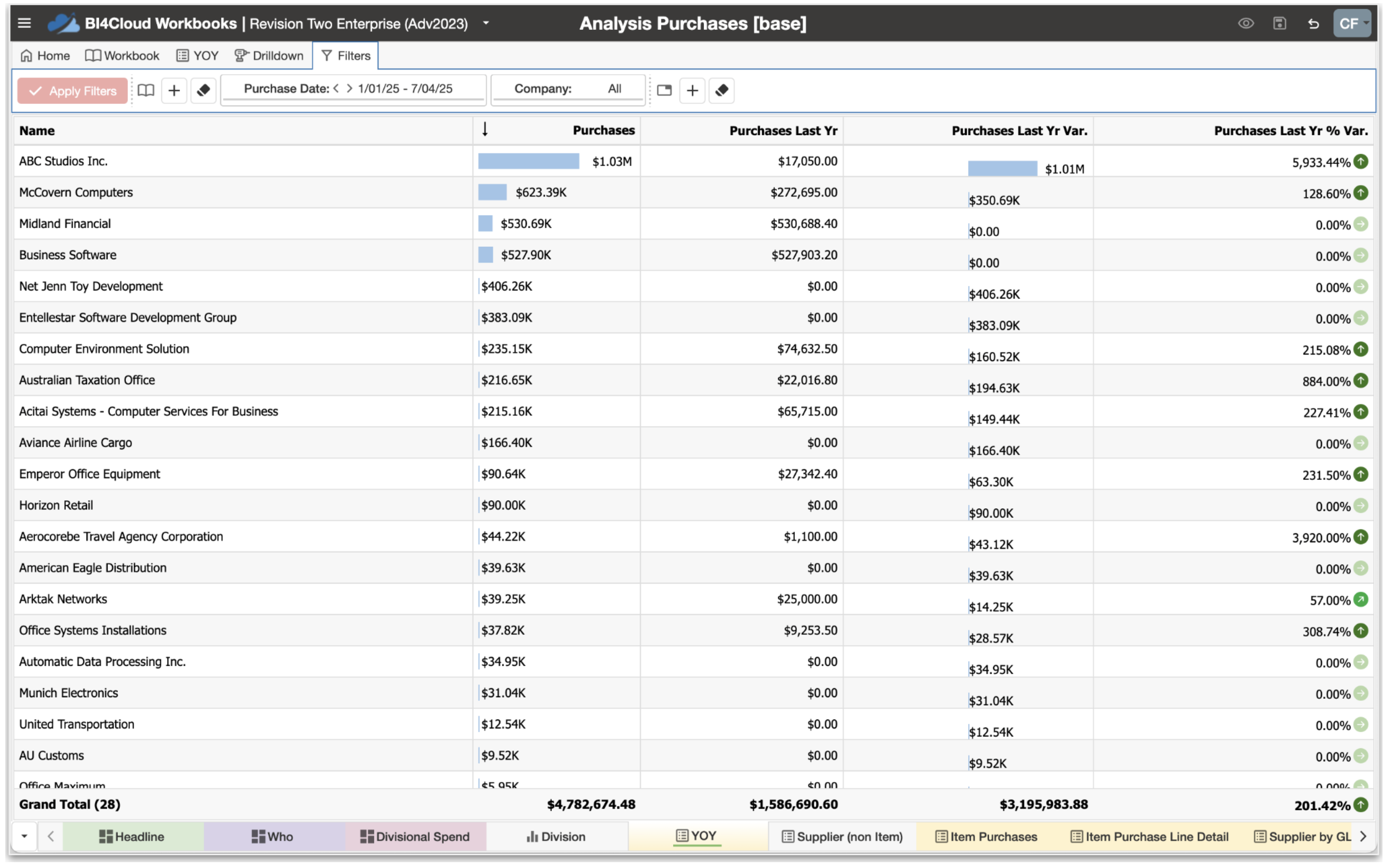The image size is (1391, 868).
Task: Click the rightmost eraser icon in filter bar
Action: pos(721,91)
